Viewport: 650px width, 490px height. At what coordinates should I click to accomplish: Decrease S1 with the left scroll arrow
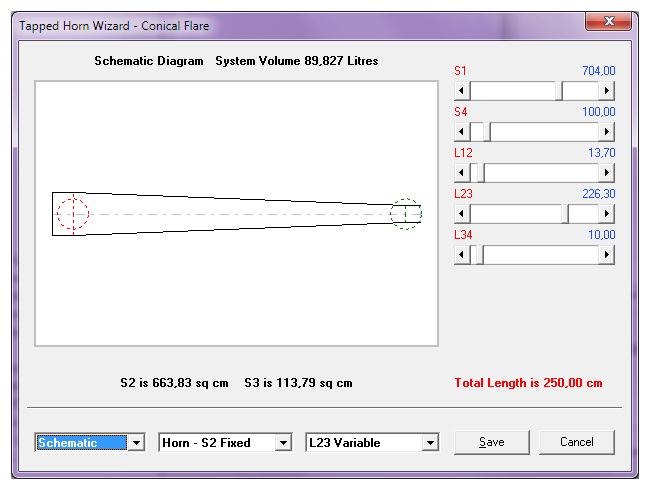462,91
